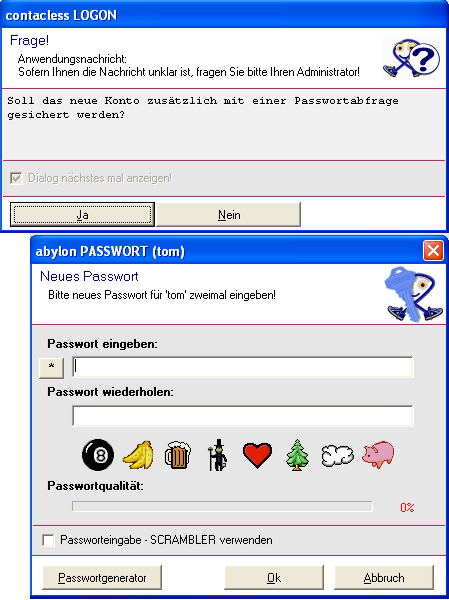
Task: Open the Passwortgenerator
Action: point(102,577)
